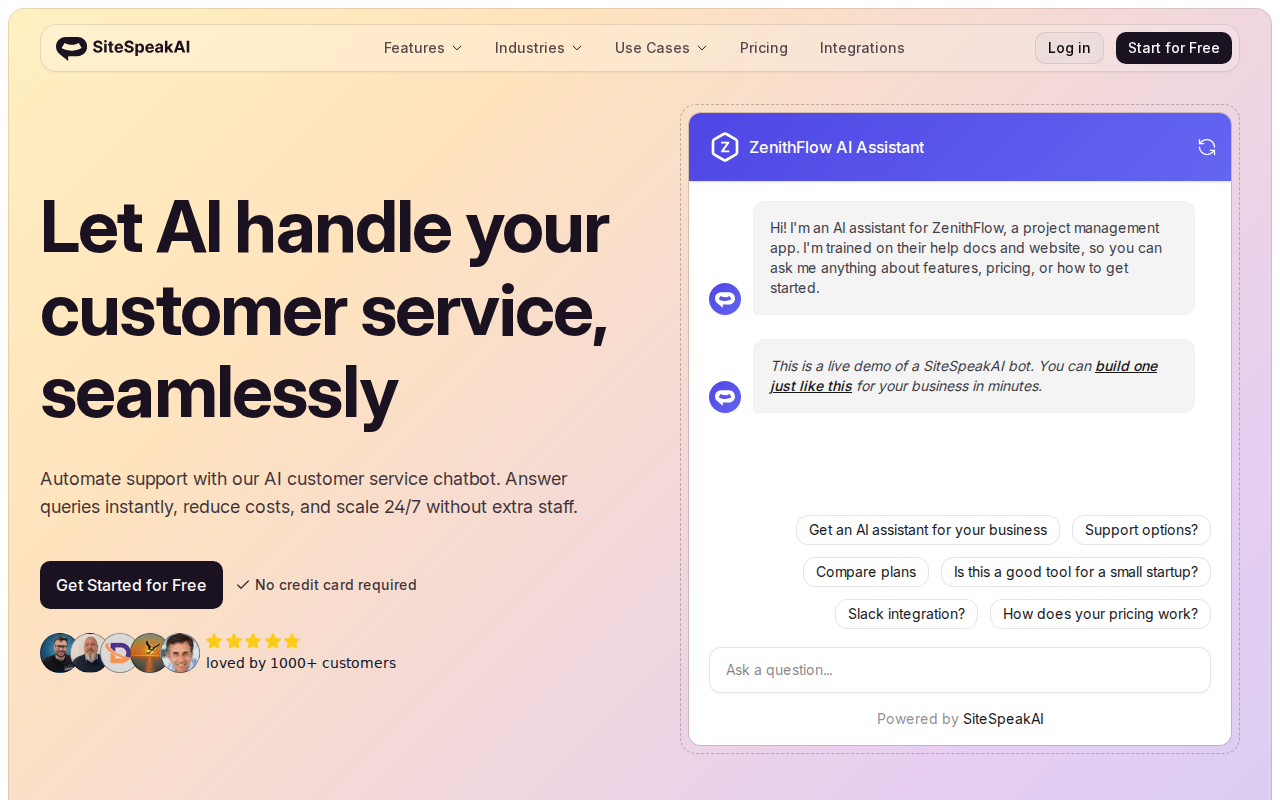Click the Z icon in the chat header
Image resolution: width=1280 pixels, height=800 pixels.
(724, 147)
